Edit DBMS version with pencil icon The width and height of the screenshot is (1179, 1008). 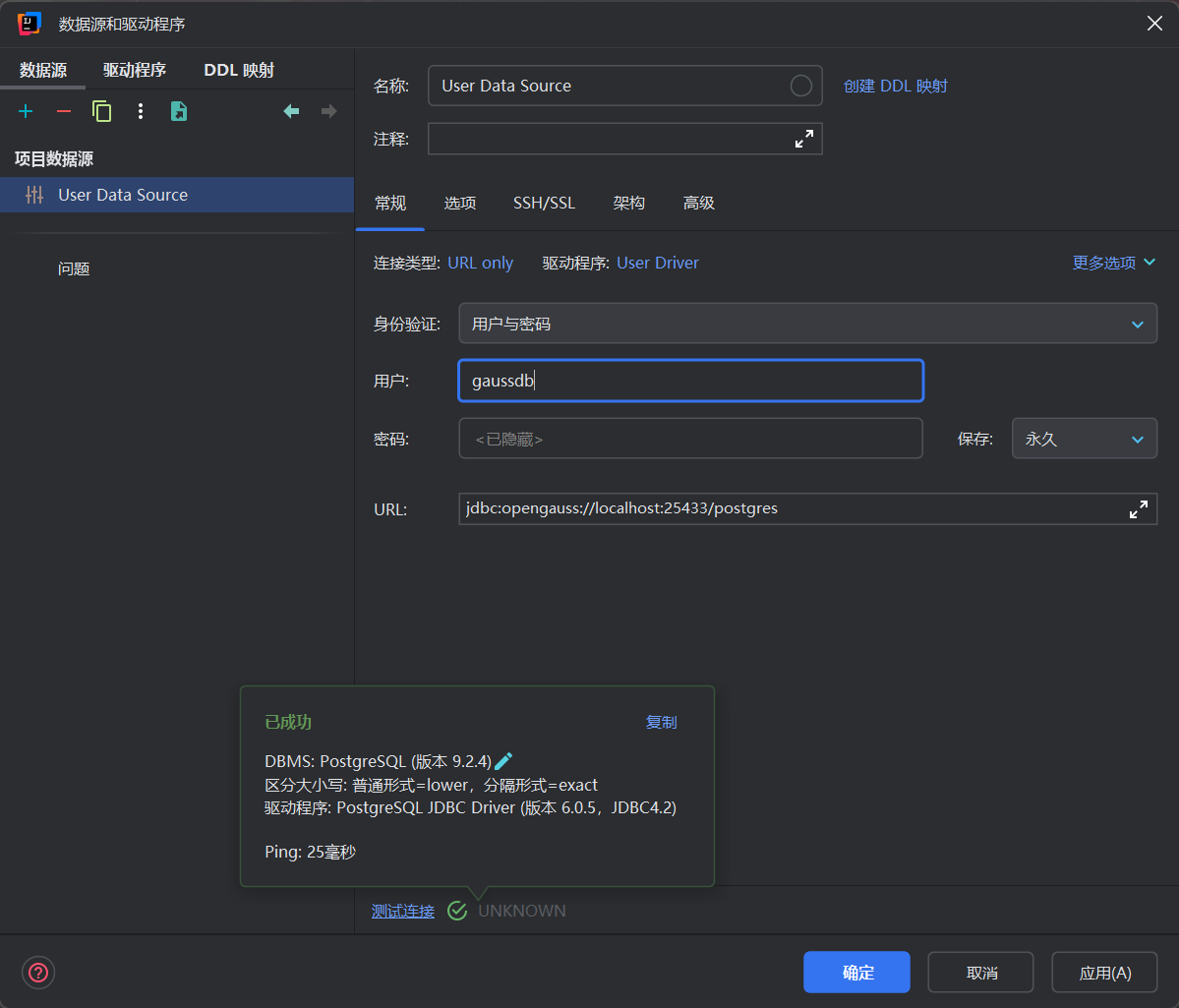tap(503, 761)
